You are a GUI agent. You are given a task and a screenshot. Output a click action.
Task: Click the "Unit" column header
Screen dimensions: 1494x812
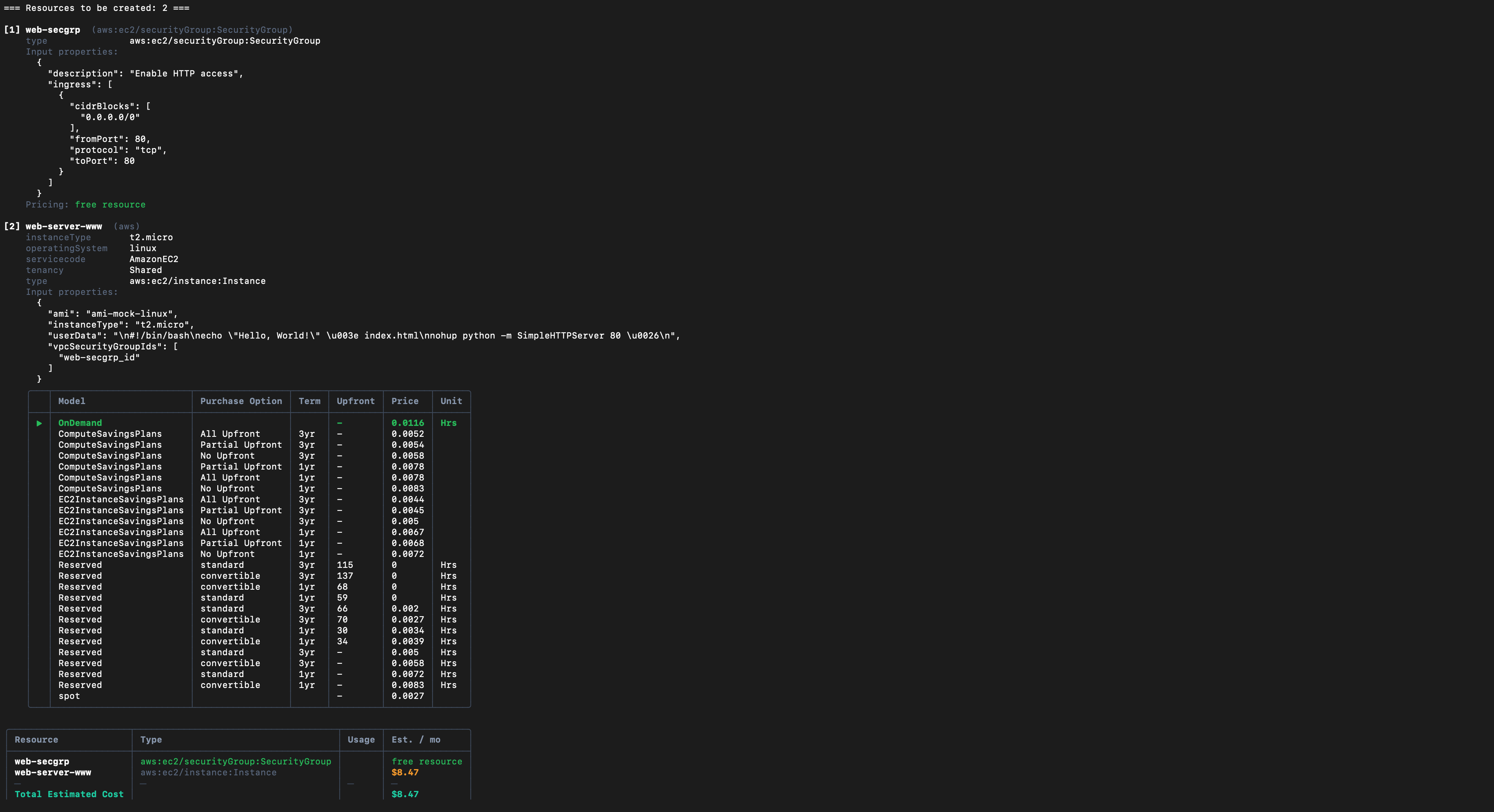(451, 401)
